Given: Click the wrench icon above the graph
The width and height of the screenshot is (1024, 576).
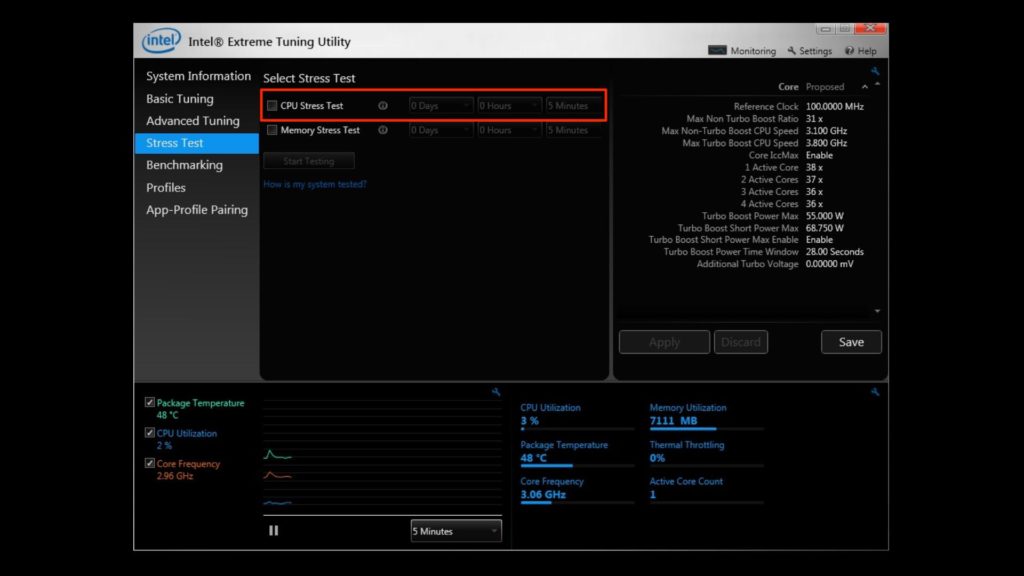Looking at the screenshot, I should [x=496, y=392].
